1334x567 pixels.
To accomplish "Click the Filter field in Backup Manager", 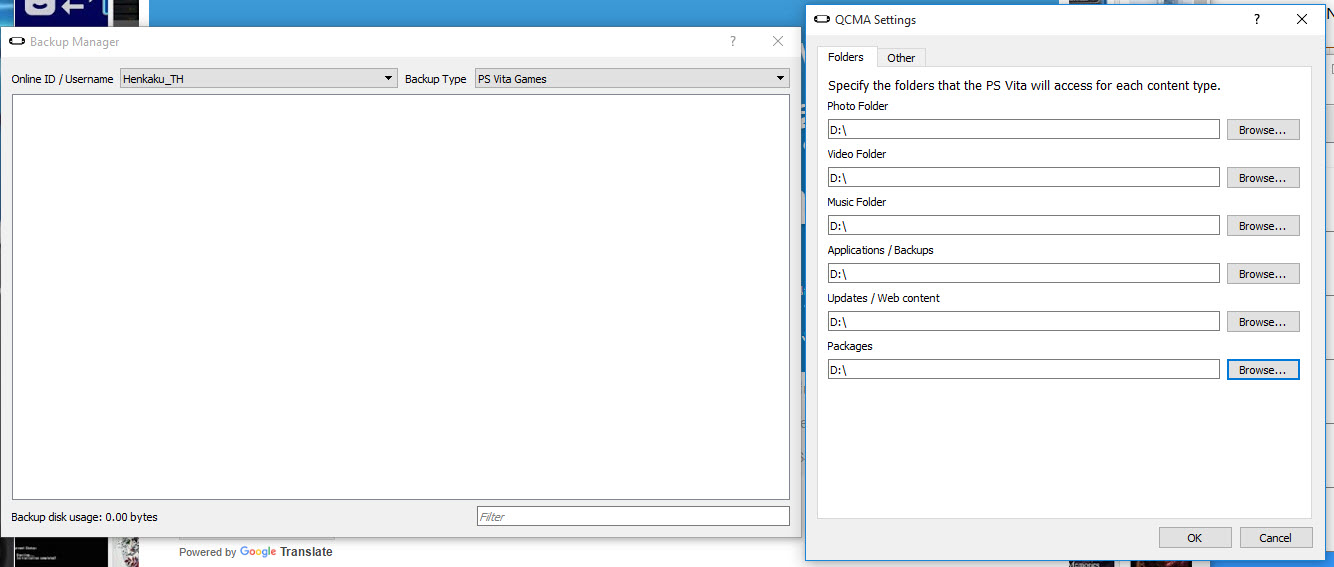I will click(x=633, y=517).
